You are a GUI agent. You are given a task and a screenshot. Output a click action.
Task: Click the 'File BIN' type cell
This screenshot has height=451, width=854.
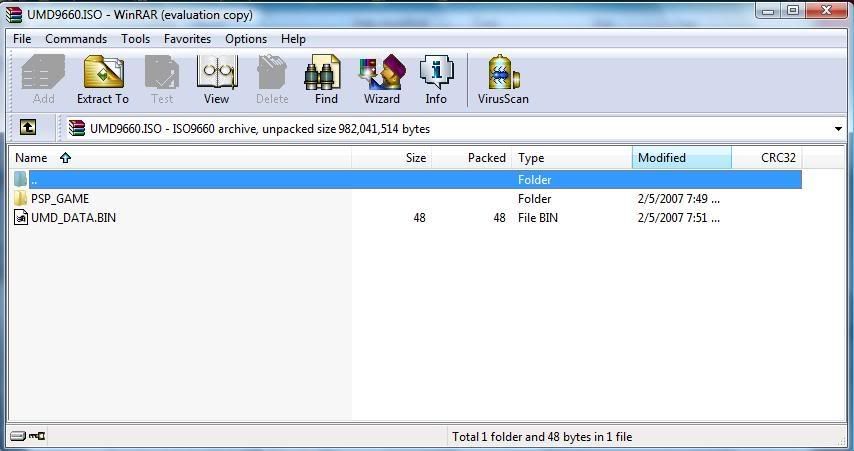538,218
